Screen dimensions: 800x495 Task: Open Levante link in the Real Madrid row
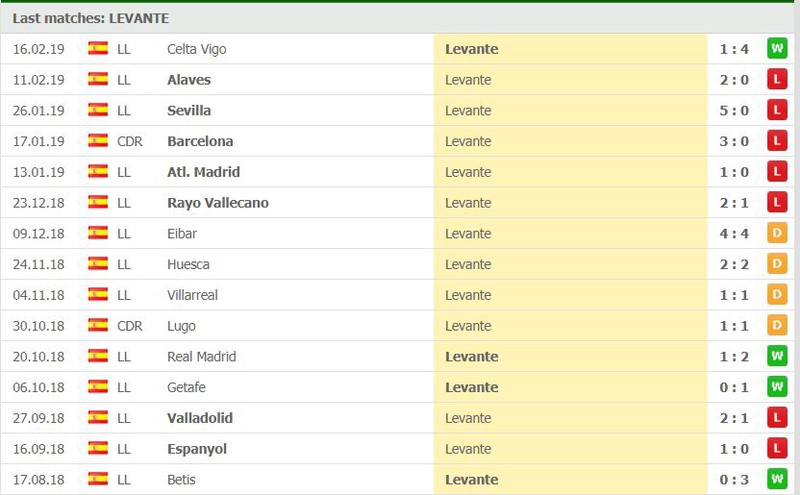[471, 357]
